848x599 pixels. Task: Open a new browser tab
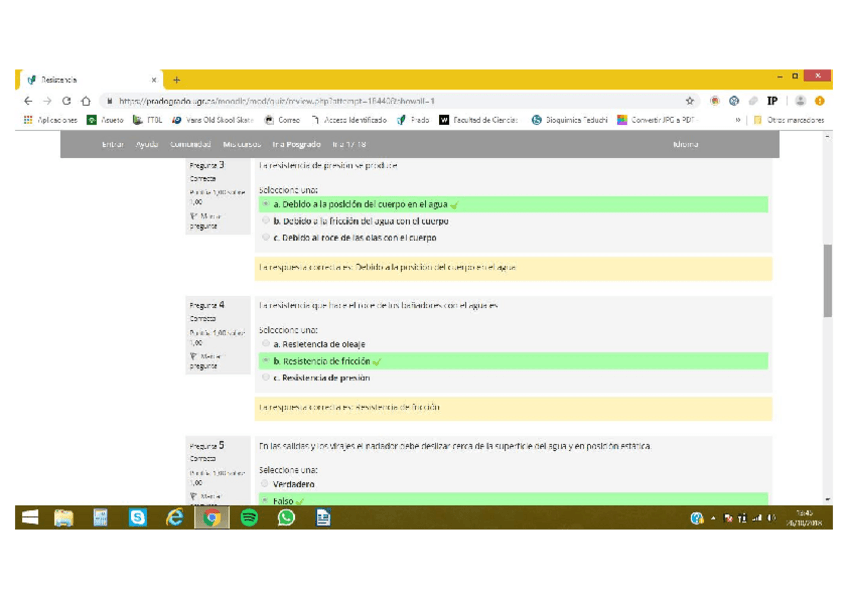coord(177,80)
